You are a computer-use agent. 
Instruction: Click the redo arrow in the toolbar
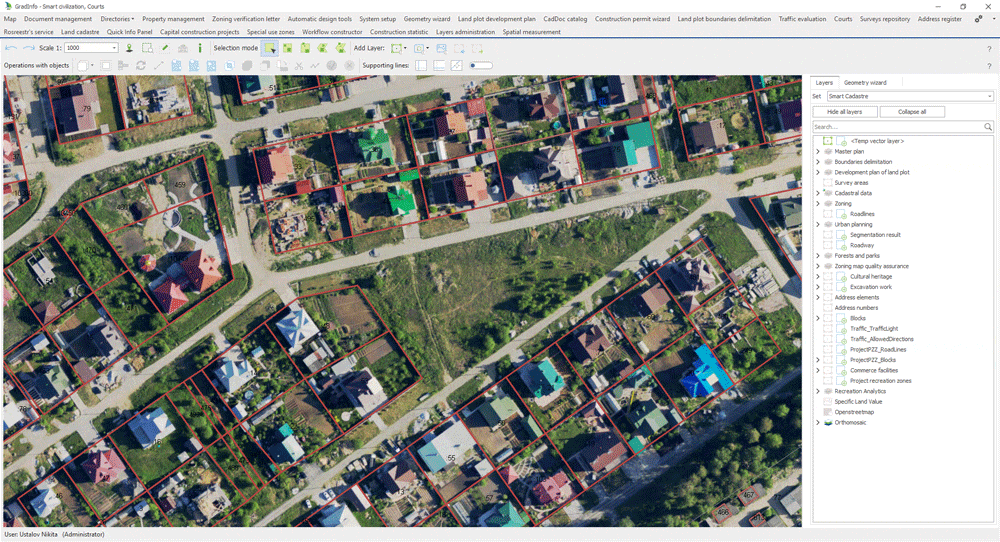(x=29, y=48)
